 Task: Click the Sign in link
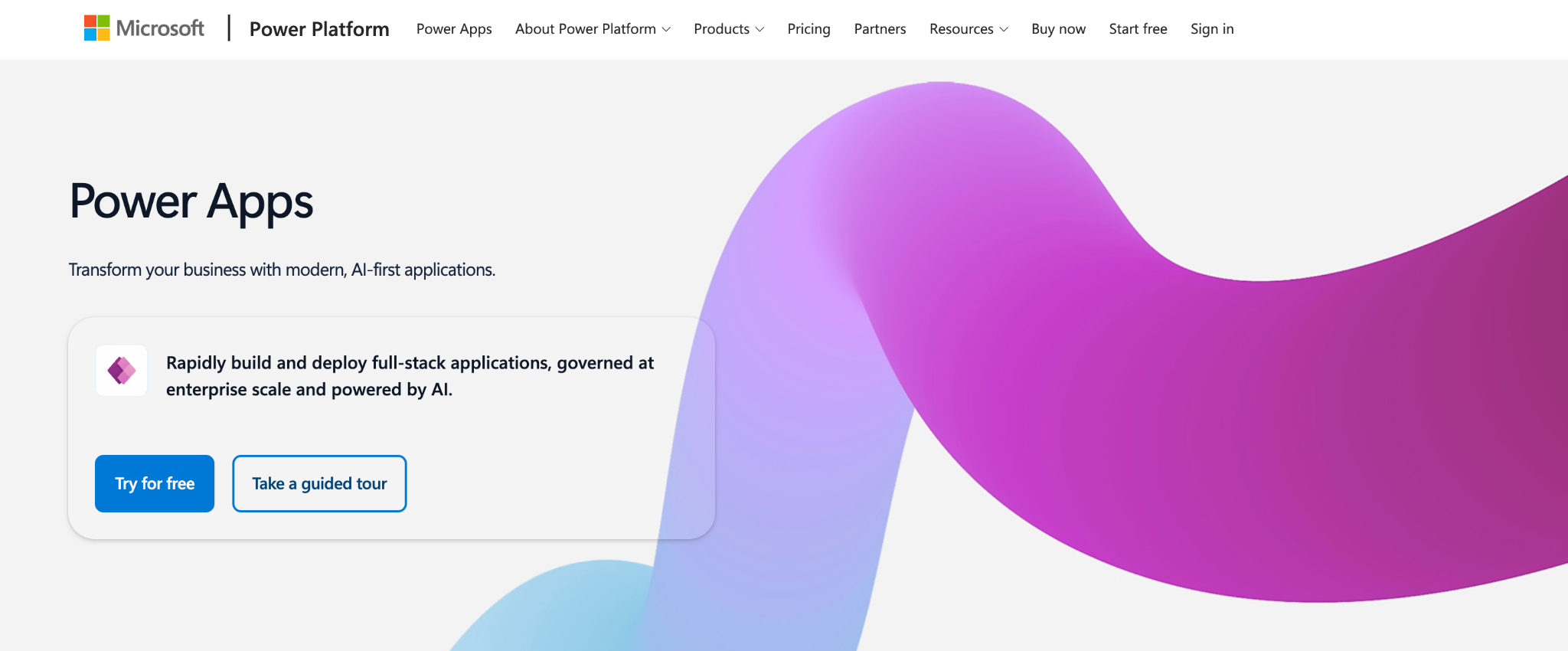1212,29
